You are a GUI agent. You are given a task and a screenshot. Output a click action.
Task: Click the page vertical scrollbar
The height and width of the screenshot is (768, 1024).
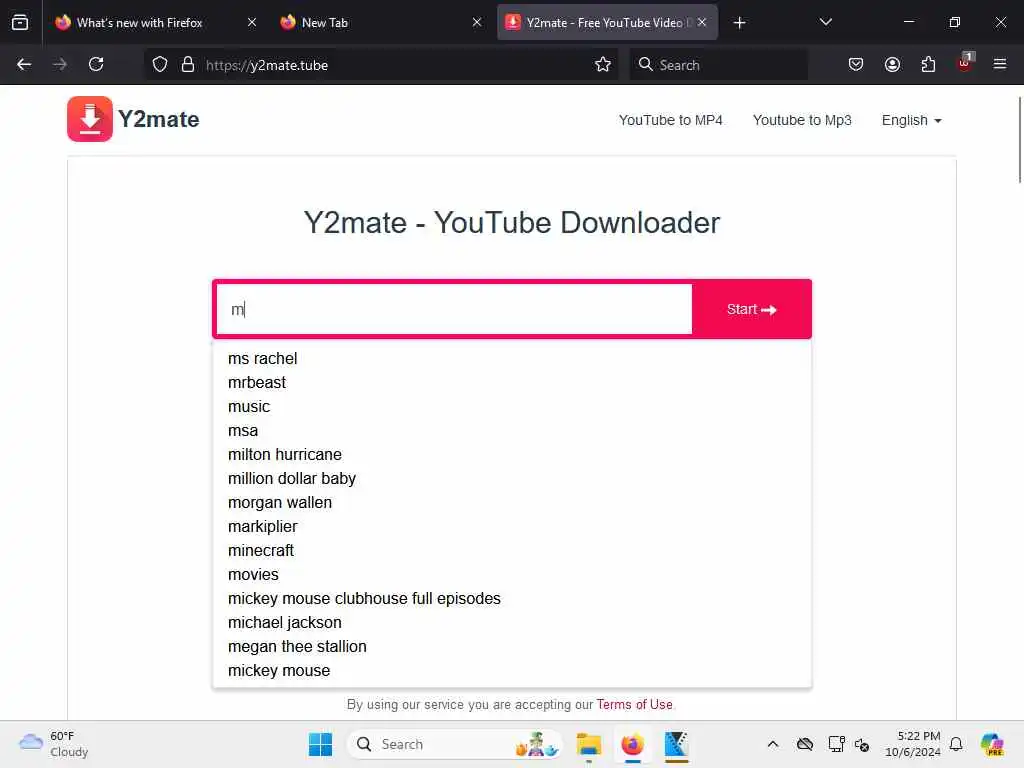(x=1019, y=140)
